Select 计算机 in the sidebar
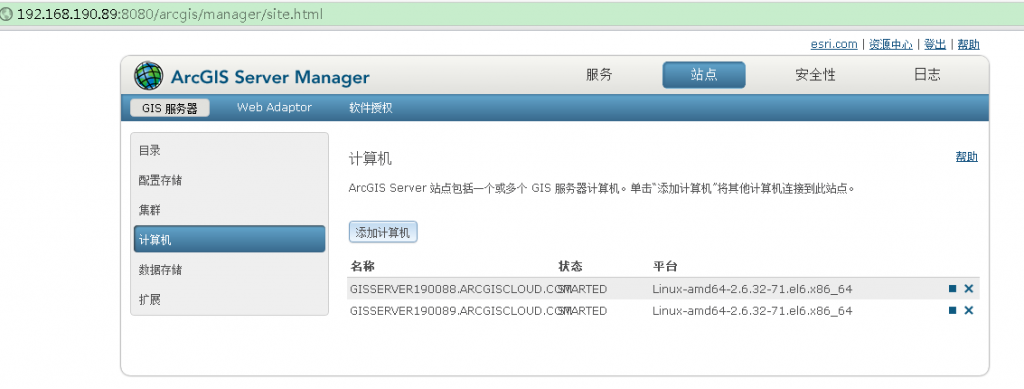The image size is (1024, 389). pyautogui.click(x=229, y=240)
